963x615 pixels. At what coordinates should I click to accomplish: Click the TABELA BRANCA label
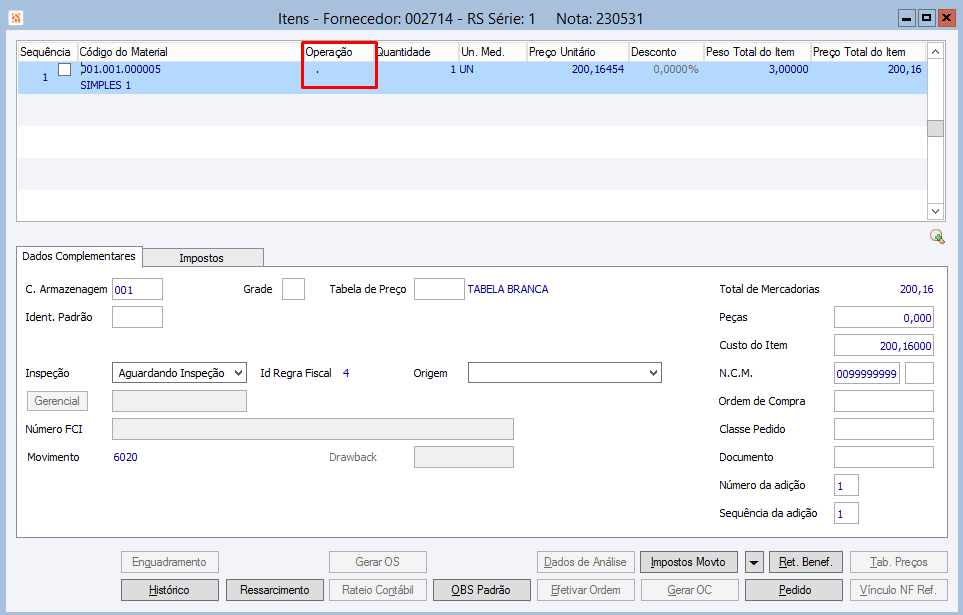click(x=508, y=289)
